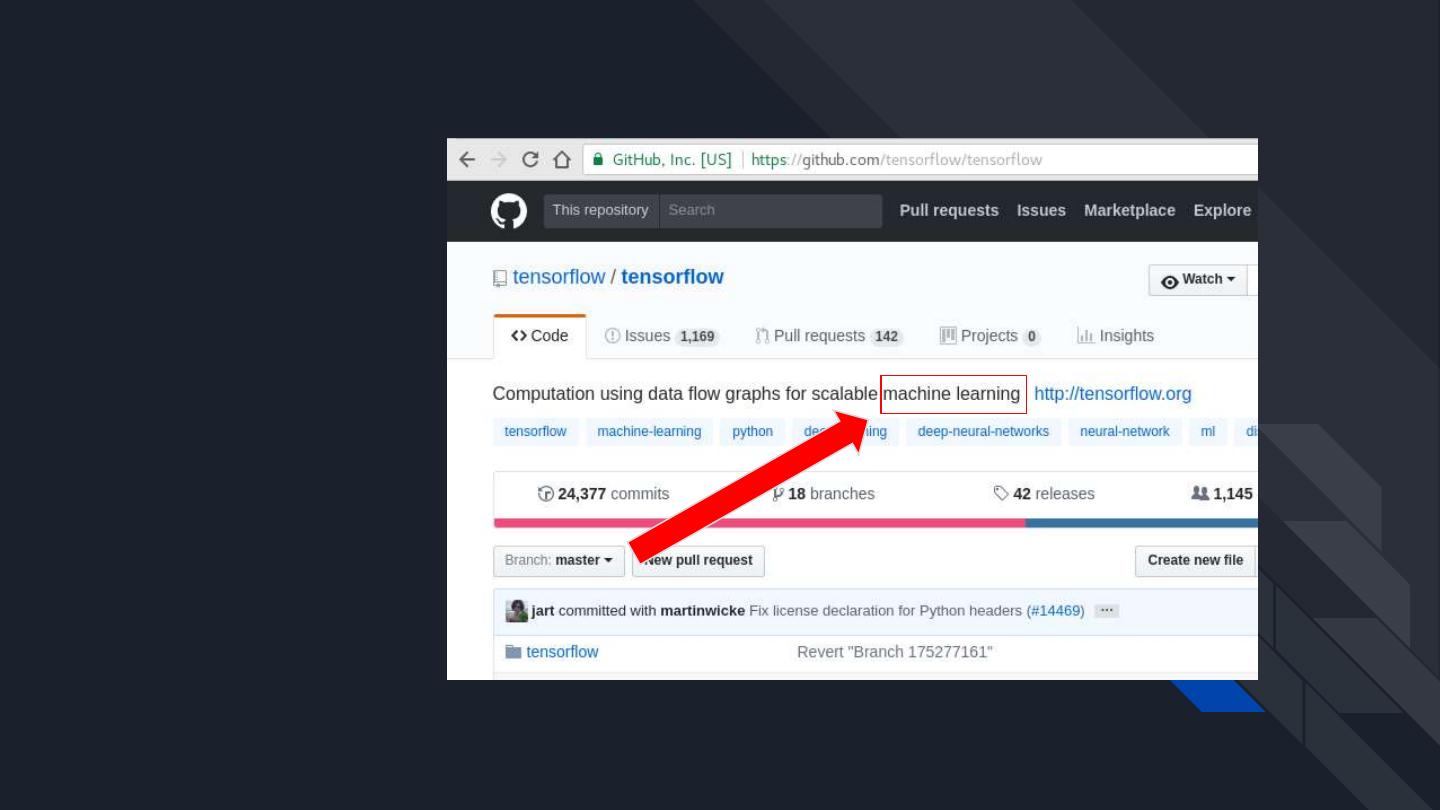Go to Marketplace in the top navigation
Image resolution: width=1440 pixels, height=810 pixels.
tap(1130, 210)
